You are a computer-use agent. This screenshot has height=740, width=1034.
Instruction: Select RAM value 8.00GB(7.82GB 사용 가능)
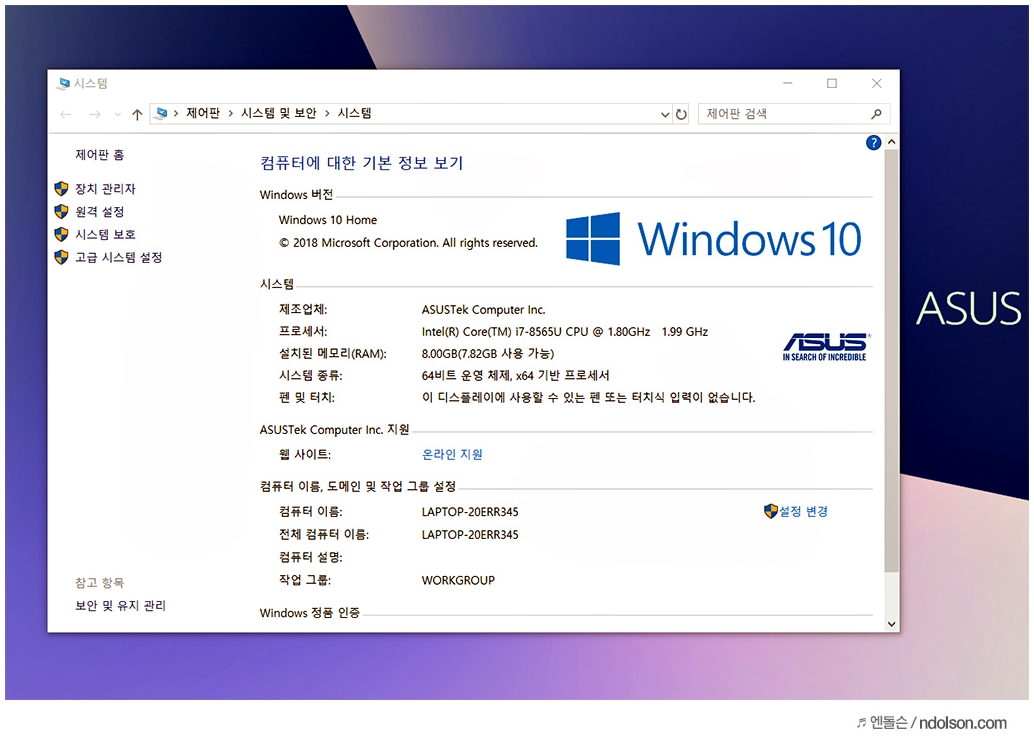(x=488, y=354)
